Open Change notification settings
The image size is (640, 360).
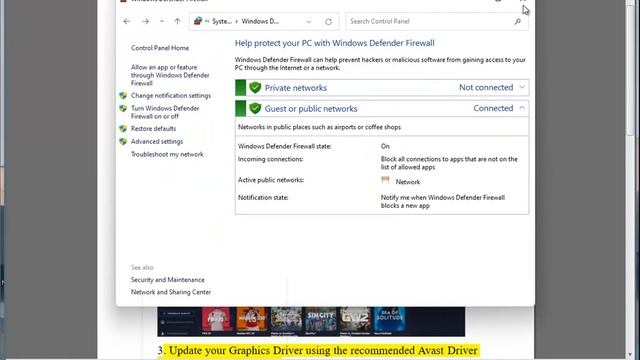tap(171, 96)
